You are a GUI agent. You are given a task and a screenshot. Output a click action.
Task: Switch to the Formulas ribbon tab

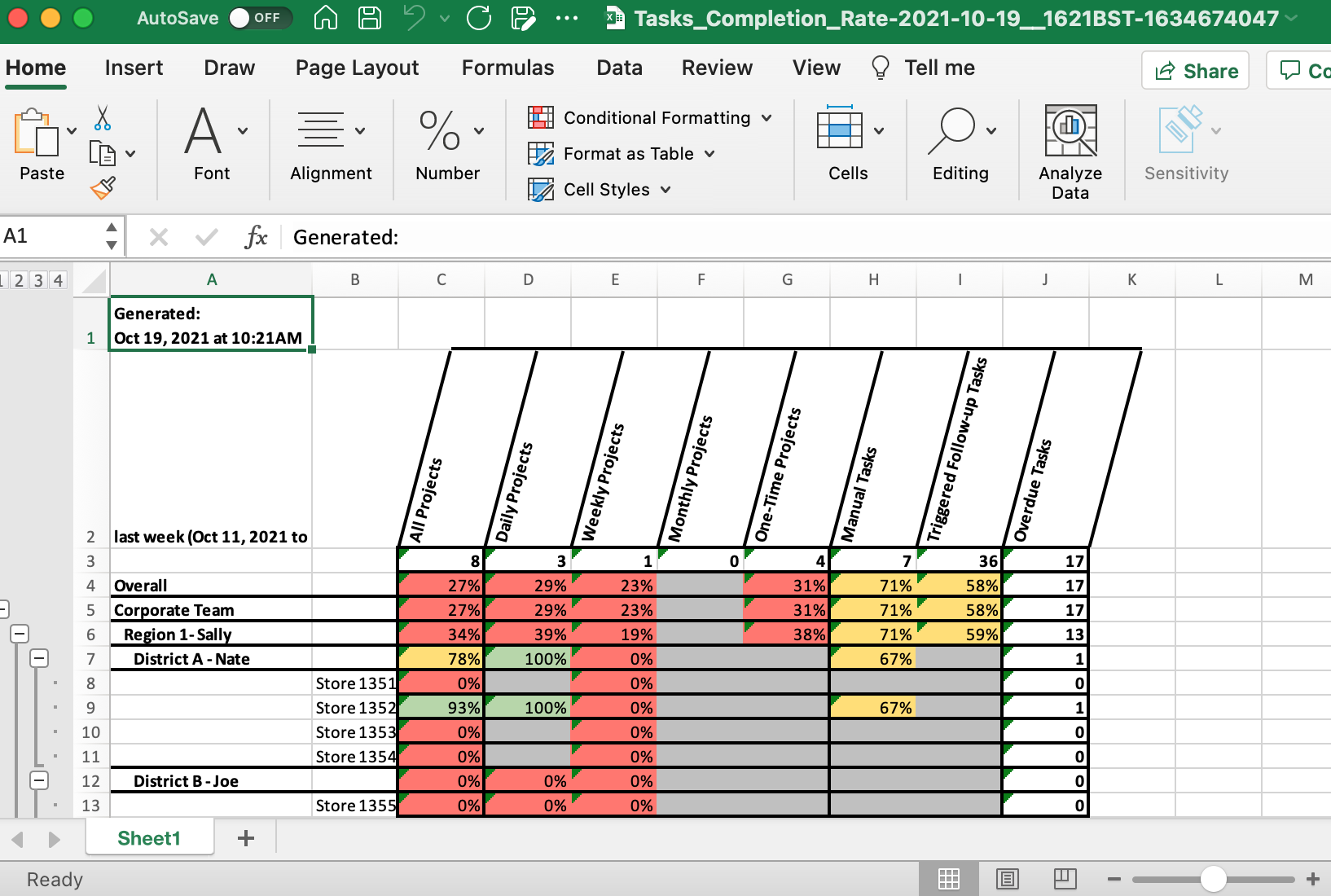coord(507,68)
